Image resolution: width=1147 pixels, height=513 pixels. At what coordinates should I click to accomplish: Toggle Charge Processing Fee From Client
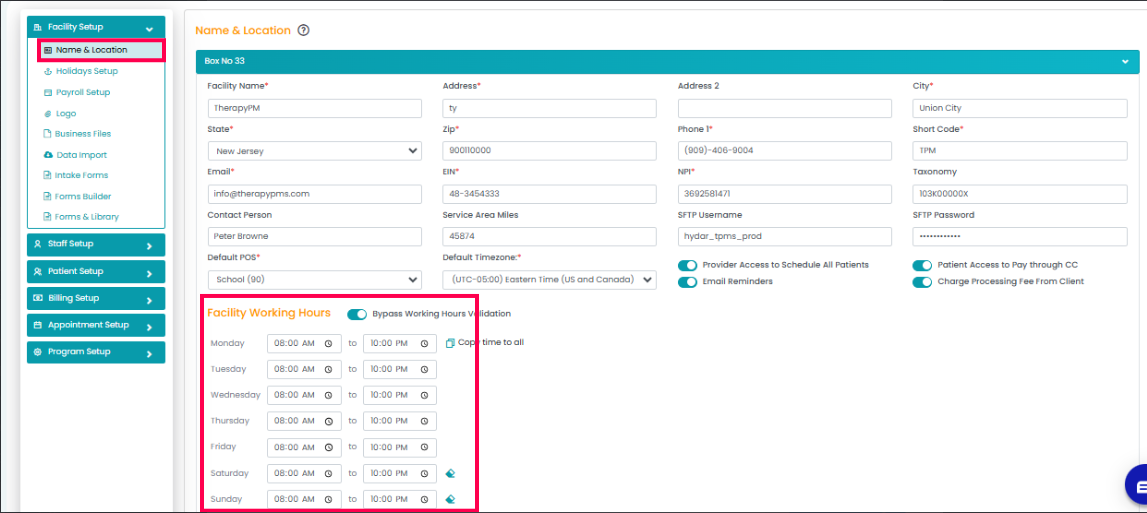point(922,282)
